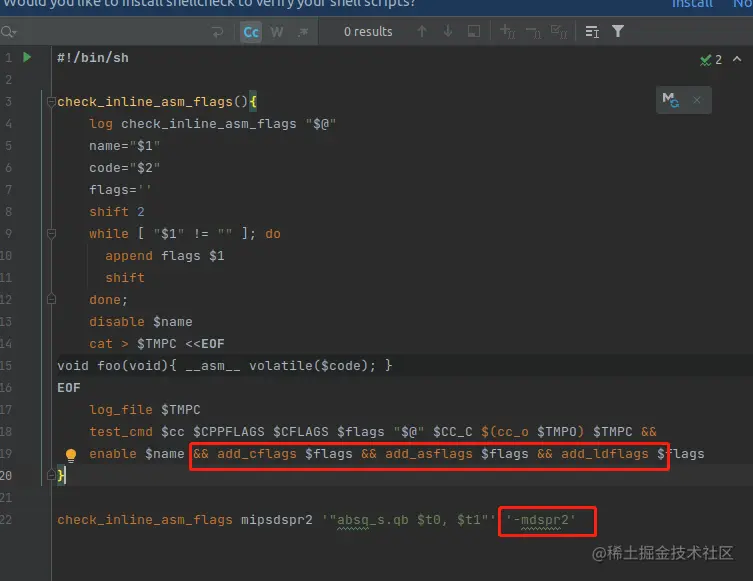753x581 pixels.
Task: Click the '#!/bin/sh' shebang line
Action: [x=93, y=58]
